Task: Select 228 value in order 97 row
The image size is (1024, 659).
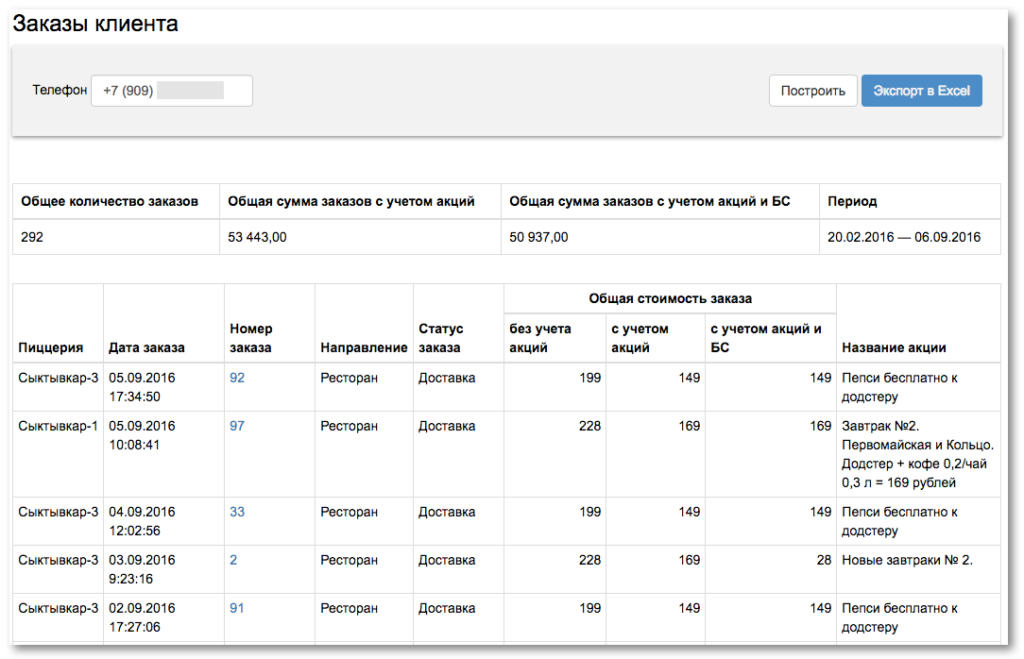Action: [x=590, y=426]
